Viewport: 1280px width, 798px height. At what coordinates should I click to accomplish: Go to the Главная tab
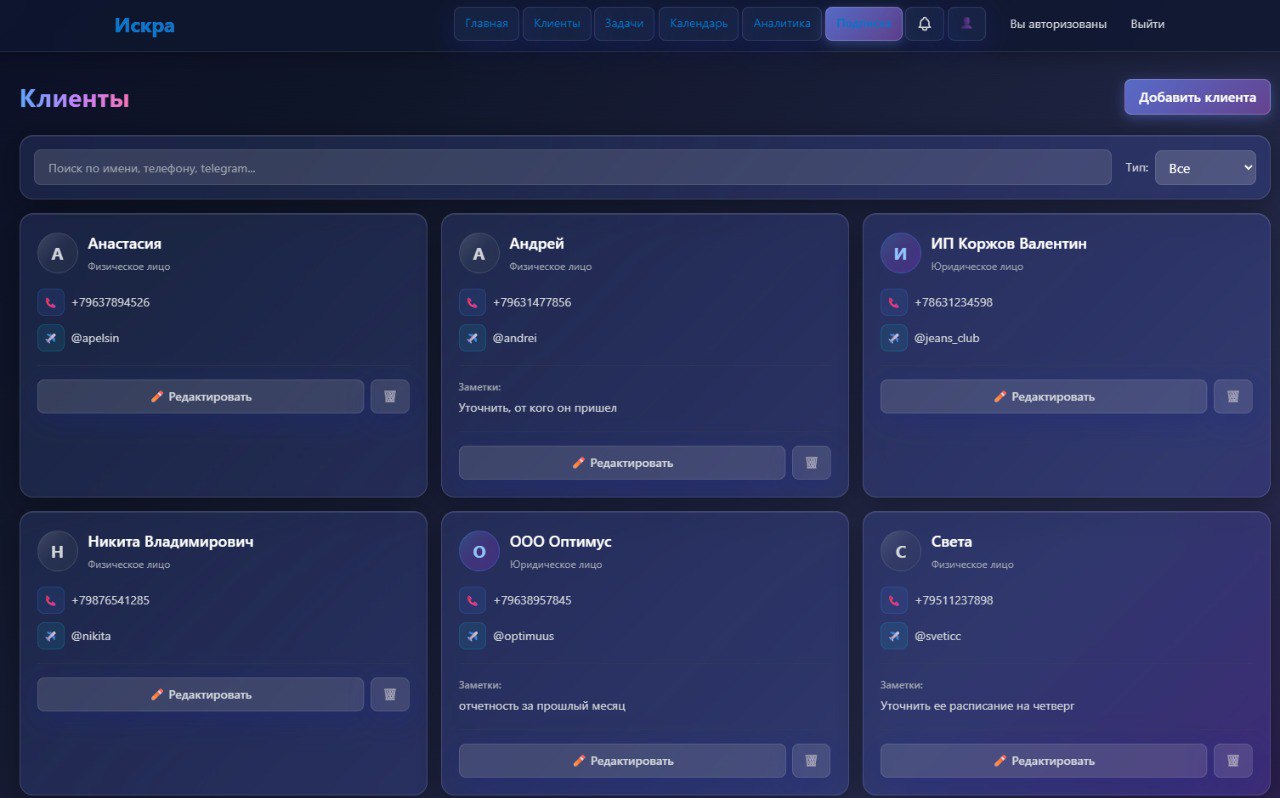(486, 24)
